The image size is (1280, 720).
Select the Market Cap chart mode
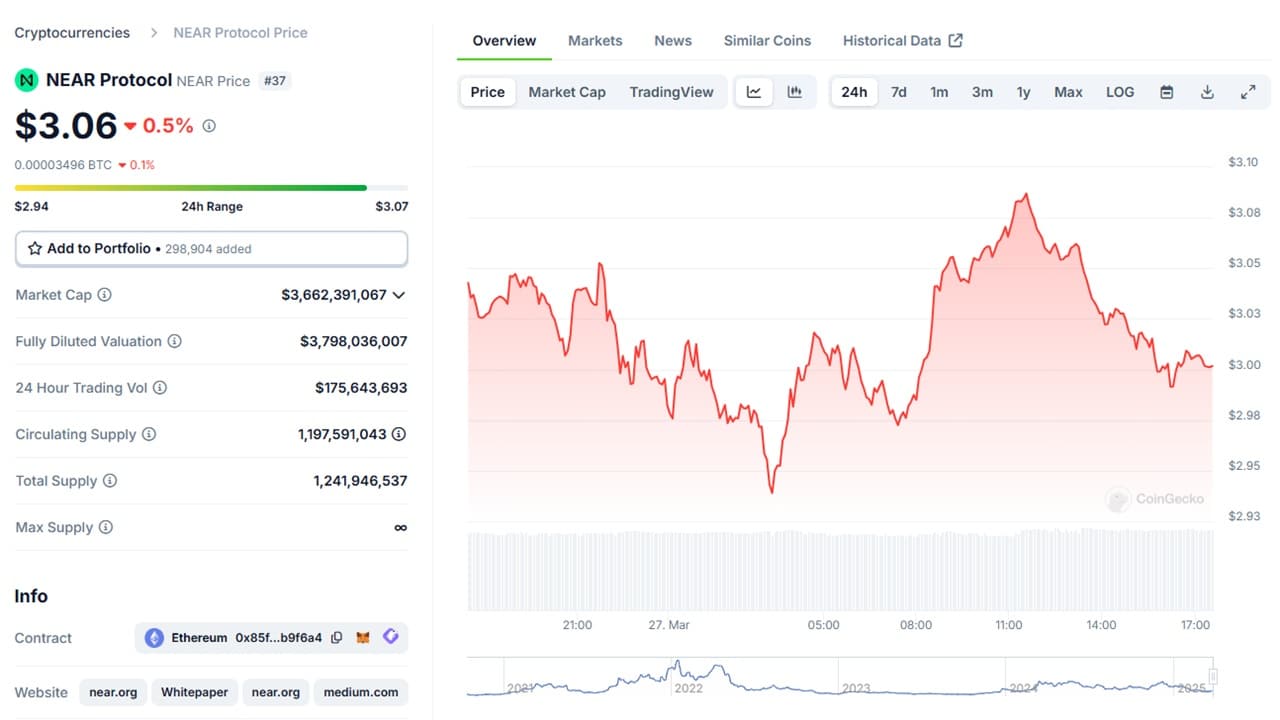(567, 92)
